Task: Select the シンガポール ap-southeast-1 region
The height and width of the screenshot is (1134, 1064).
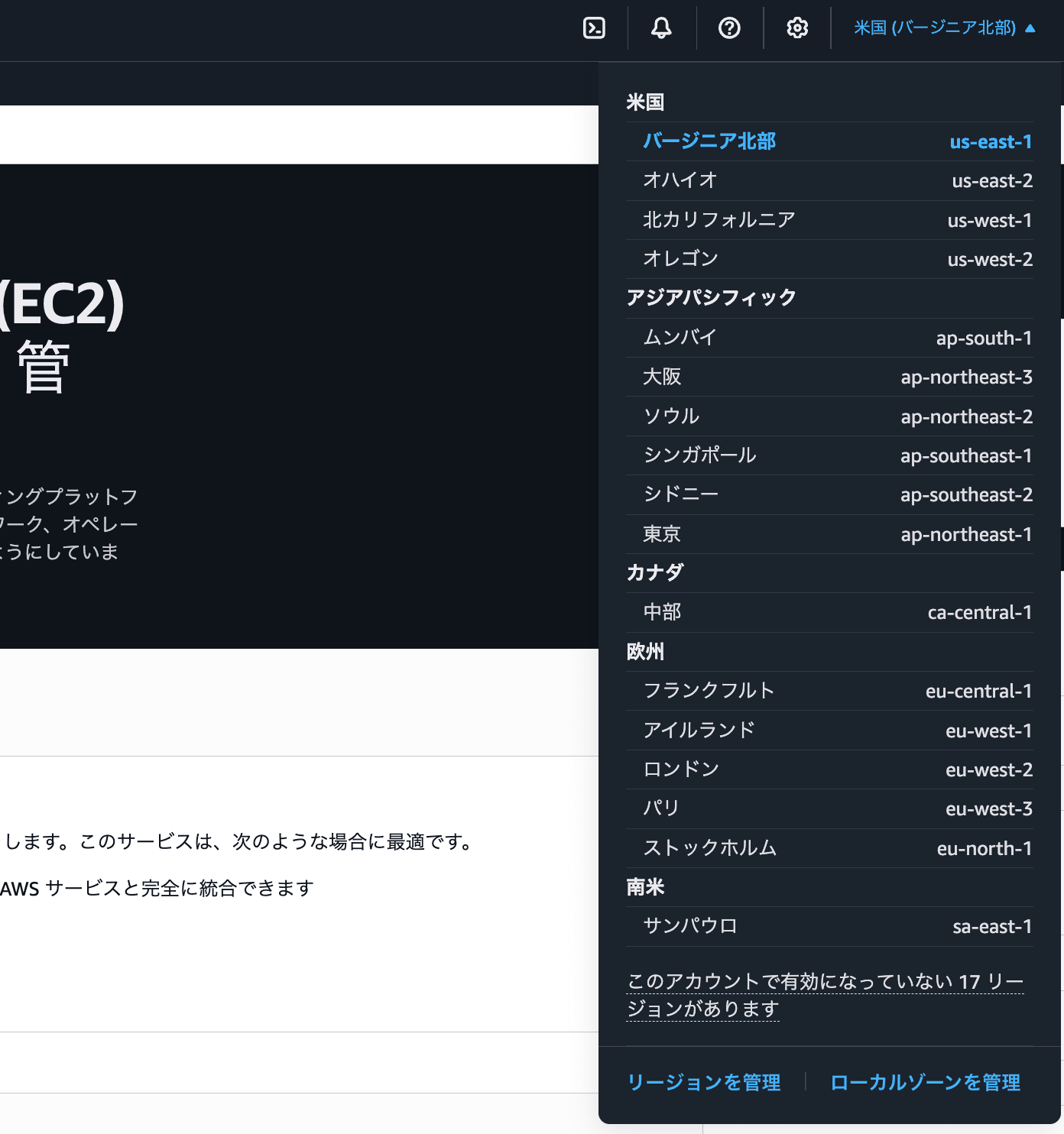Action: click(x=829, y=455)
